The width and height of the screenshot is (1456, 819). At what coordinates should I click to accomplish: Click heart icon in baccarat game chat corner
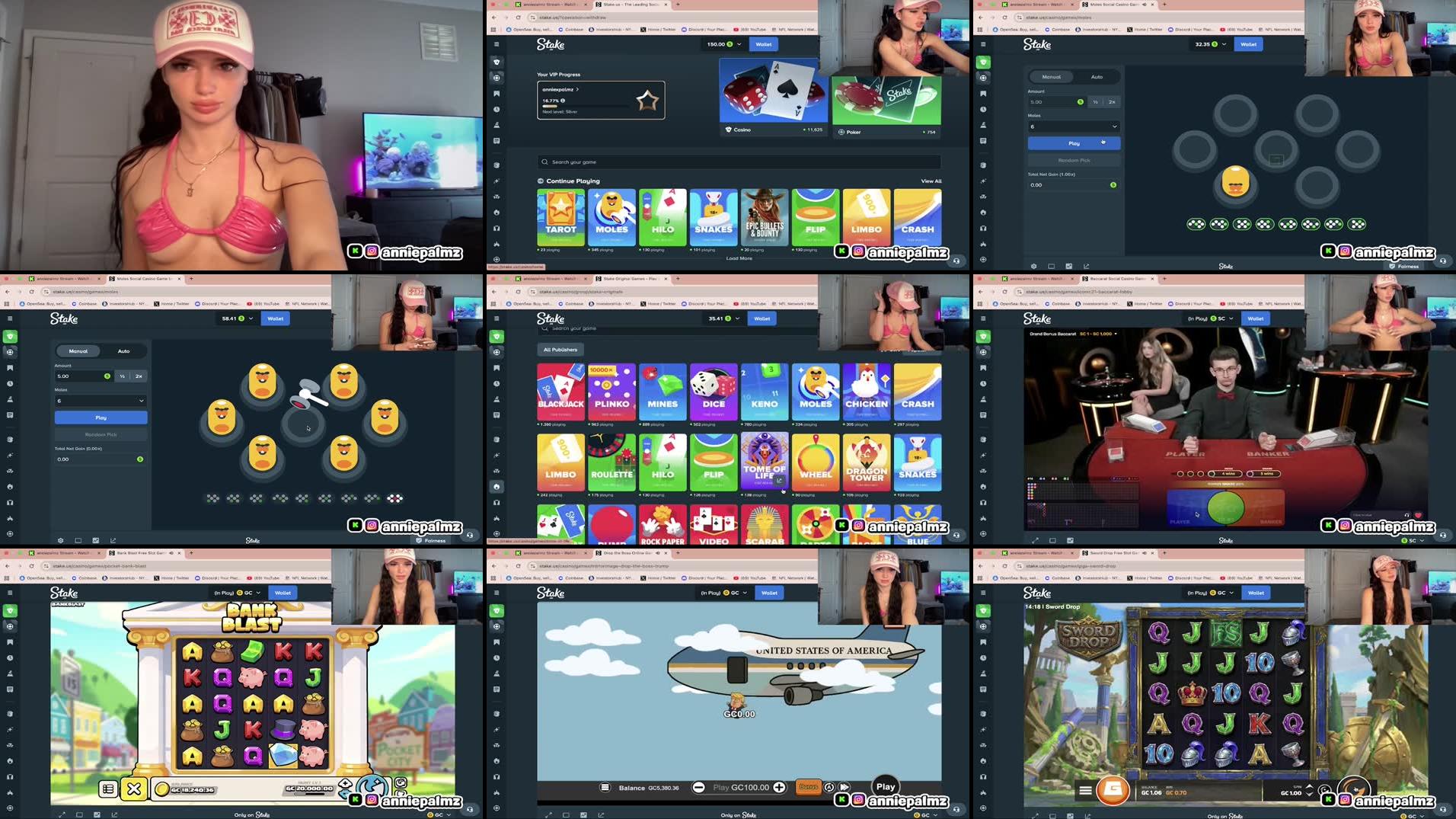[x=1418, y=515]
